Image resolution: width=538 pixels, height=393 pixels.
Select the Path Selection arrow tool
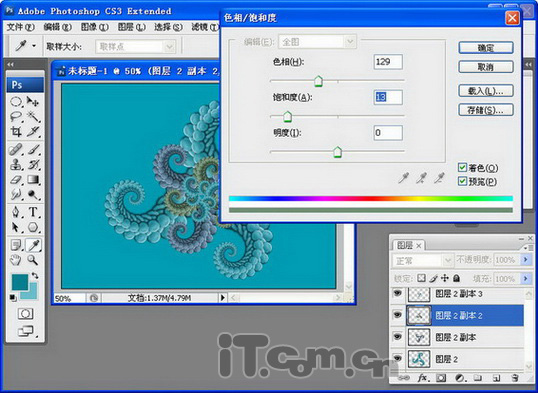click(x=16, y=227)
